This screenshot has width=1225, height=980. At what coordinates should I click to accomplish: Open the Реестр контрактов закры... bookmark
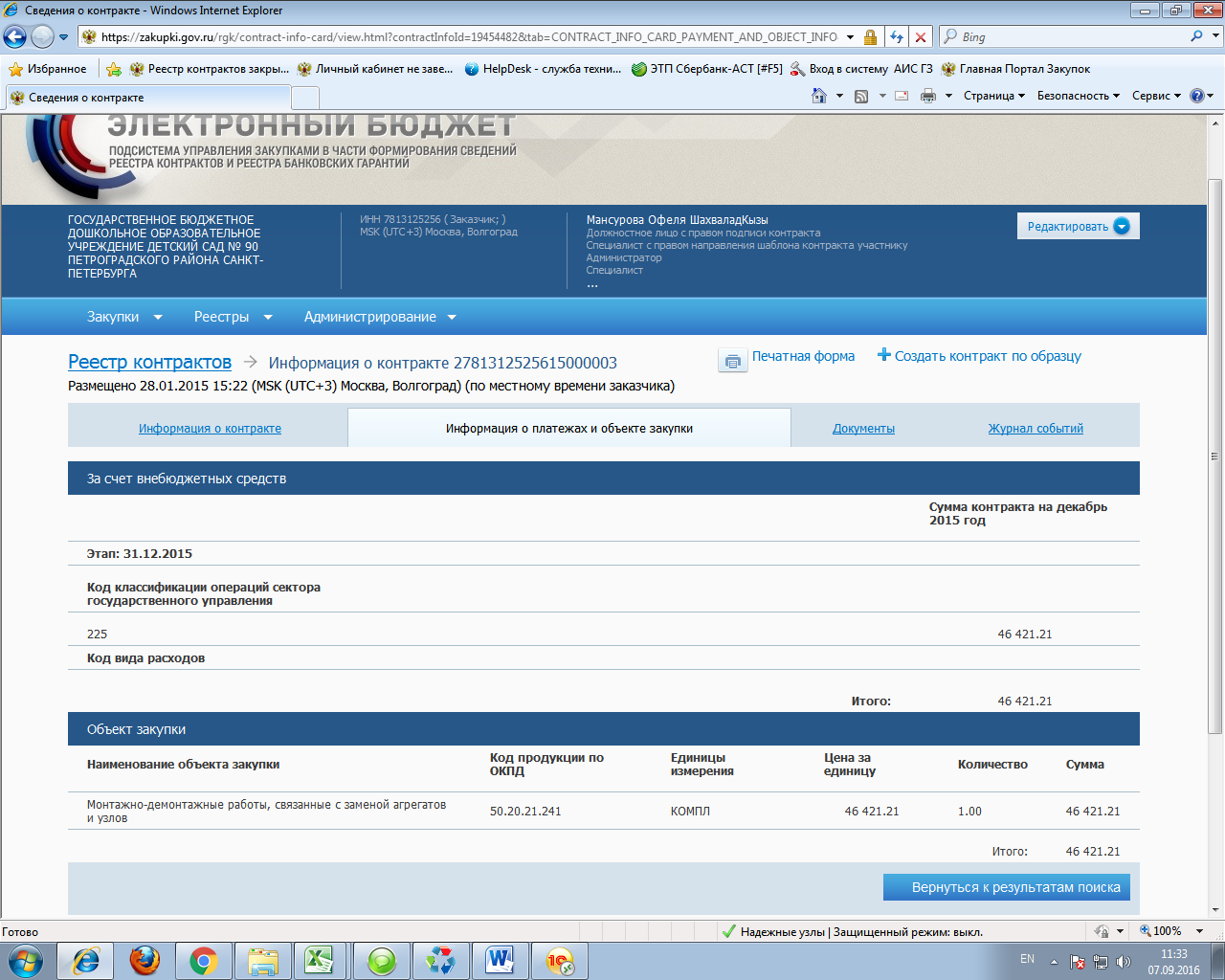210,69
